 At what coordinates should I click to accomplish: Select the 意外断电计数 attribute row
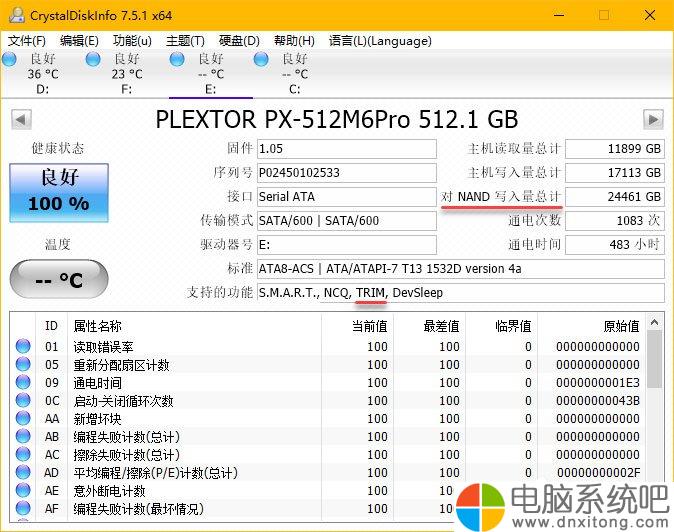pyautogui.click(x=328, y=491)
